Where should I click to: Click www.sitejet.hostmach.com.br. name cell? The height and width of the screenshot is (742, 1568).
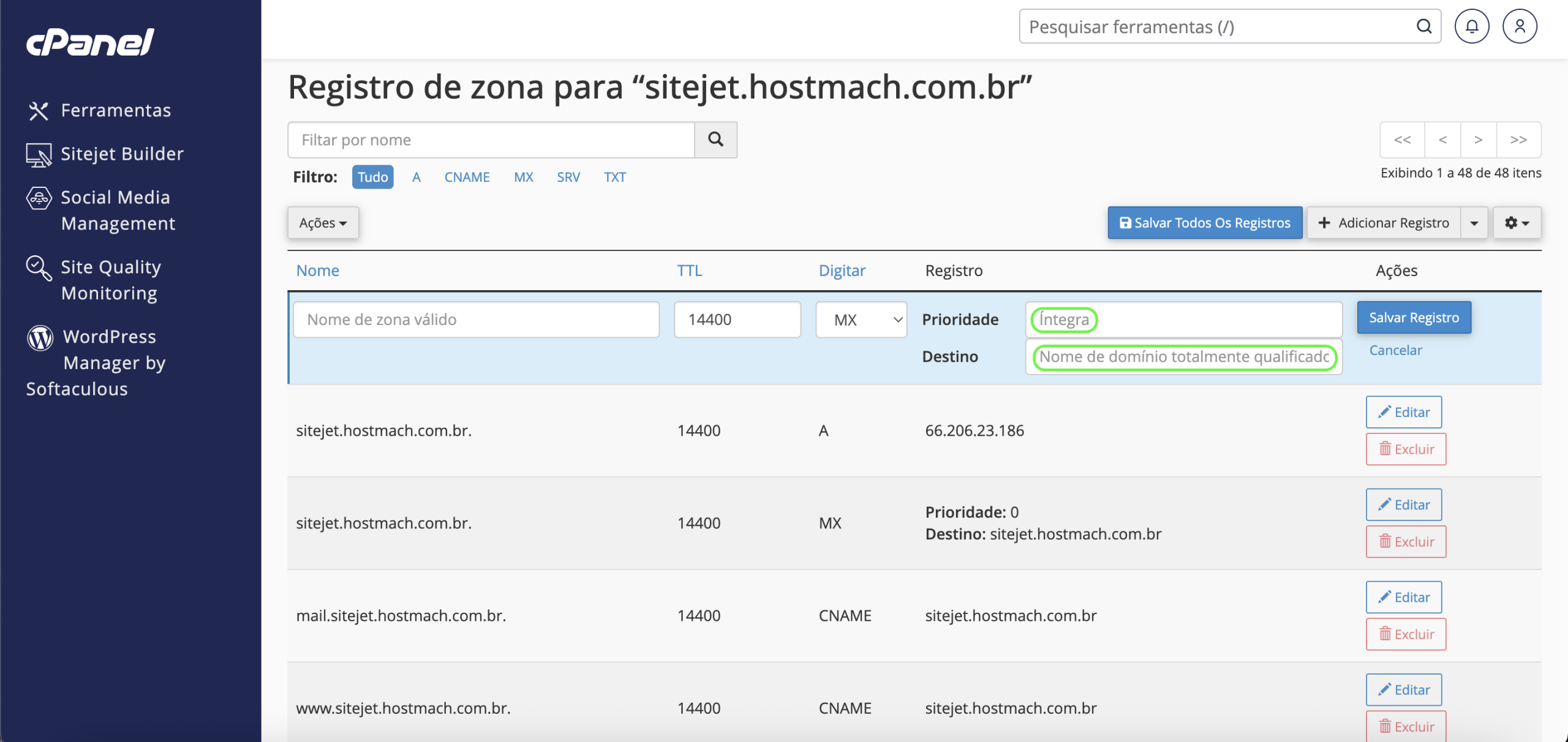pos(403,708)
